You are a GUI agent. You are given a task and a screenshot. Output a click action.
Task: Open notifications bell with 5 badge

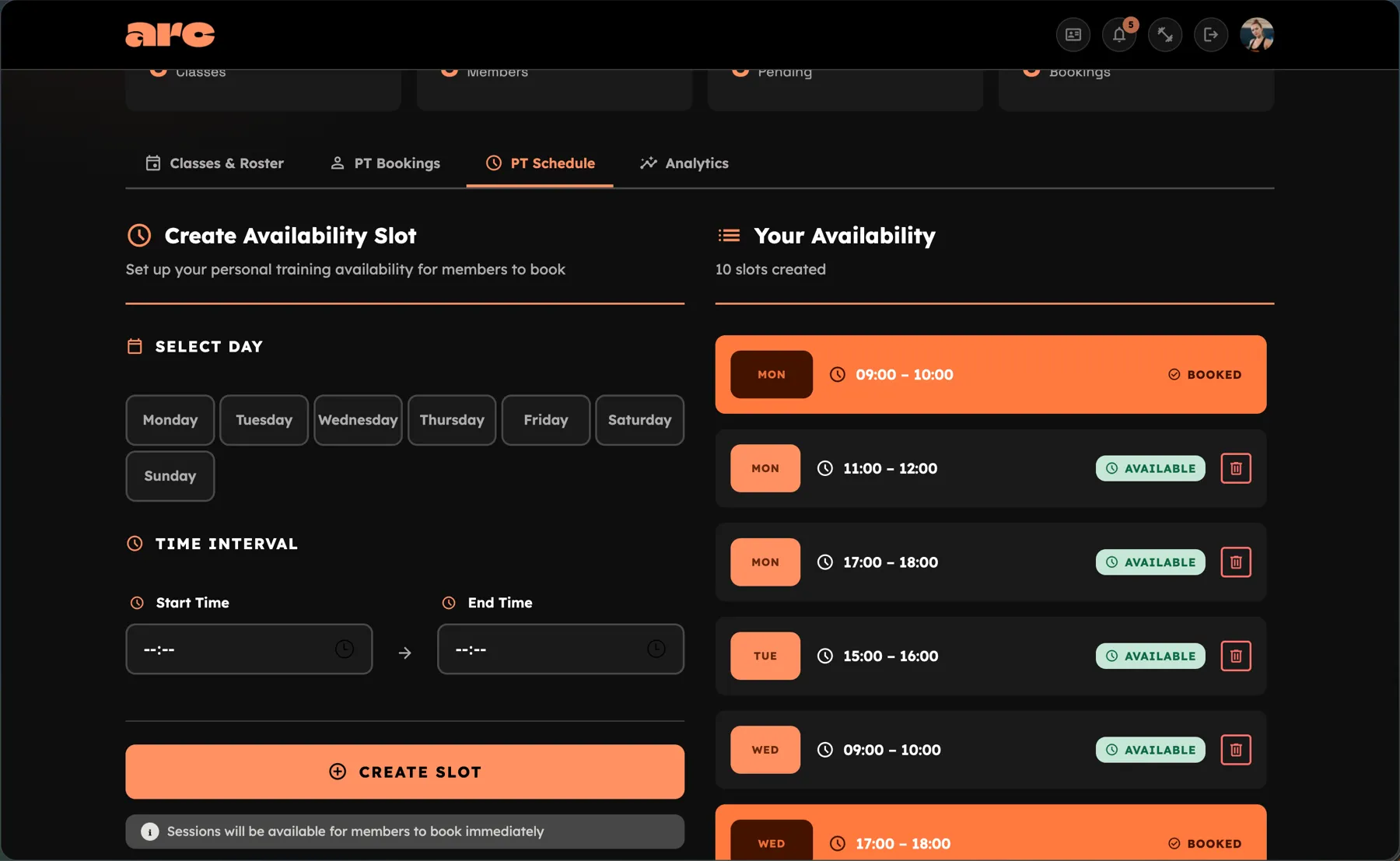[1119, 34]
